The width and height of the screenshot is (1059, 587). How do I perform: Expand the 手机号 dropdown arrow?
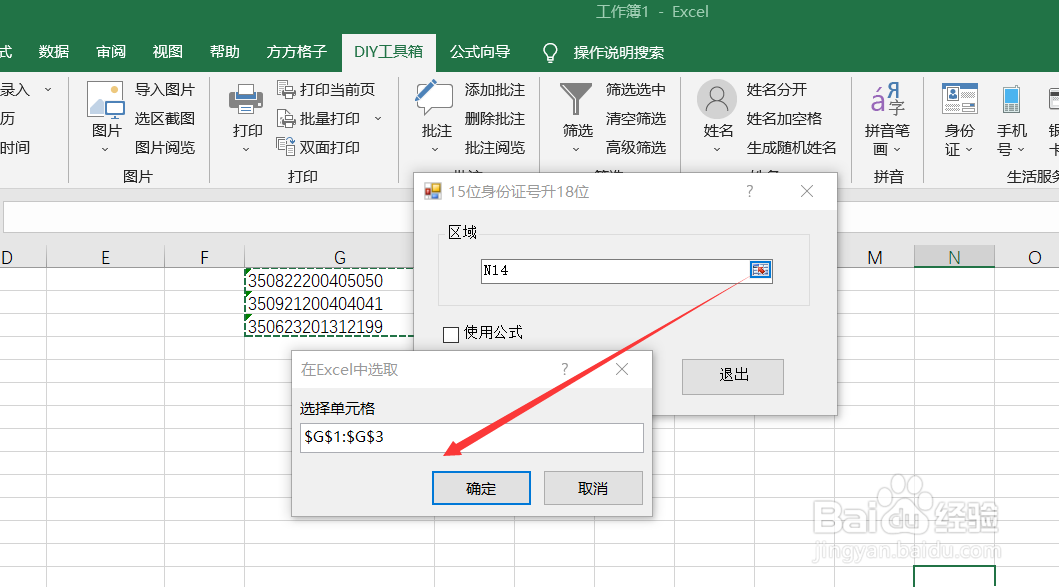[1021, 149]
